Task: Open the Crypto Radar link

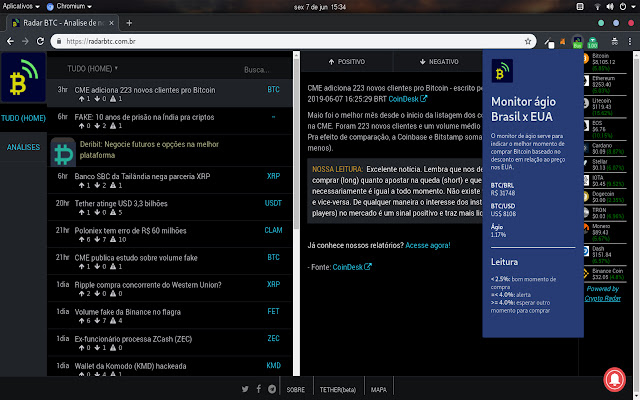Action: [602, 298]
